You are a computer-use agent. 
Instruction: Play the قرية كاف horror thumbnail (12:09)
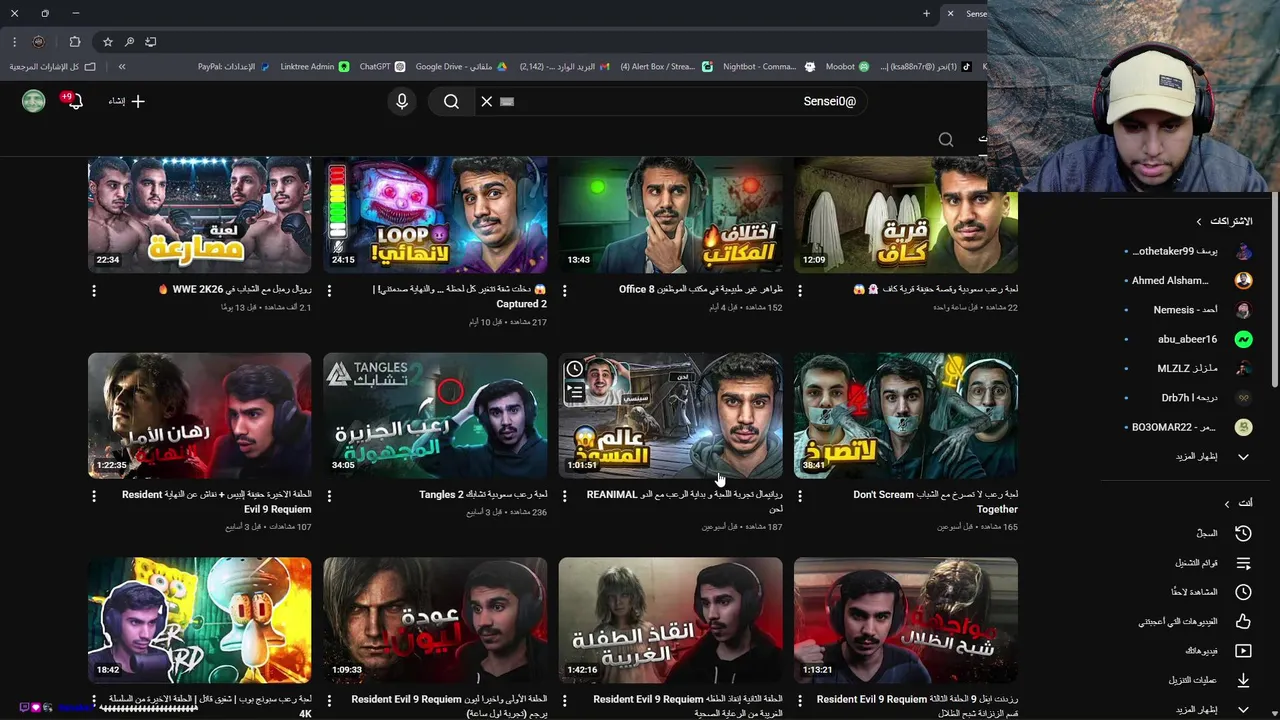[906, 214]
